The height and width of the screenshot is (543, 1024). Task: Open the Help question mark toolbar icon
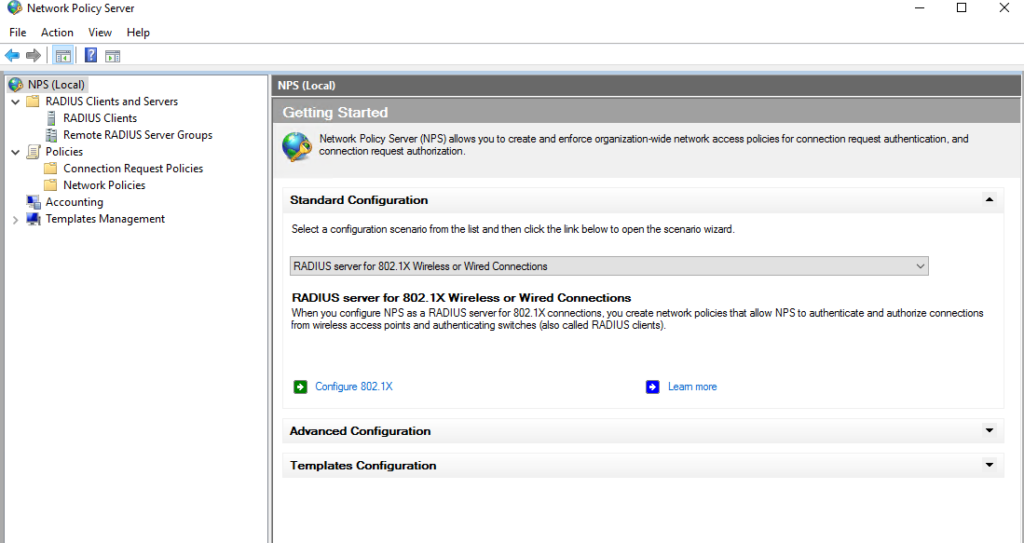(x=91, y=56)
